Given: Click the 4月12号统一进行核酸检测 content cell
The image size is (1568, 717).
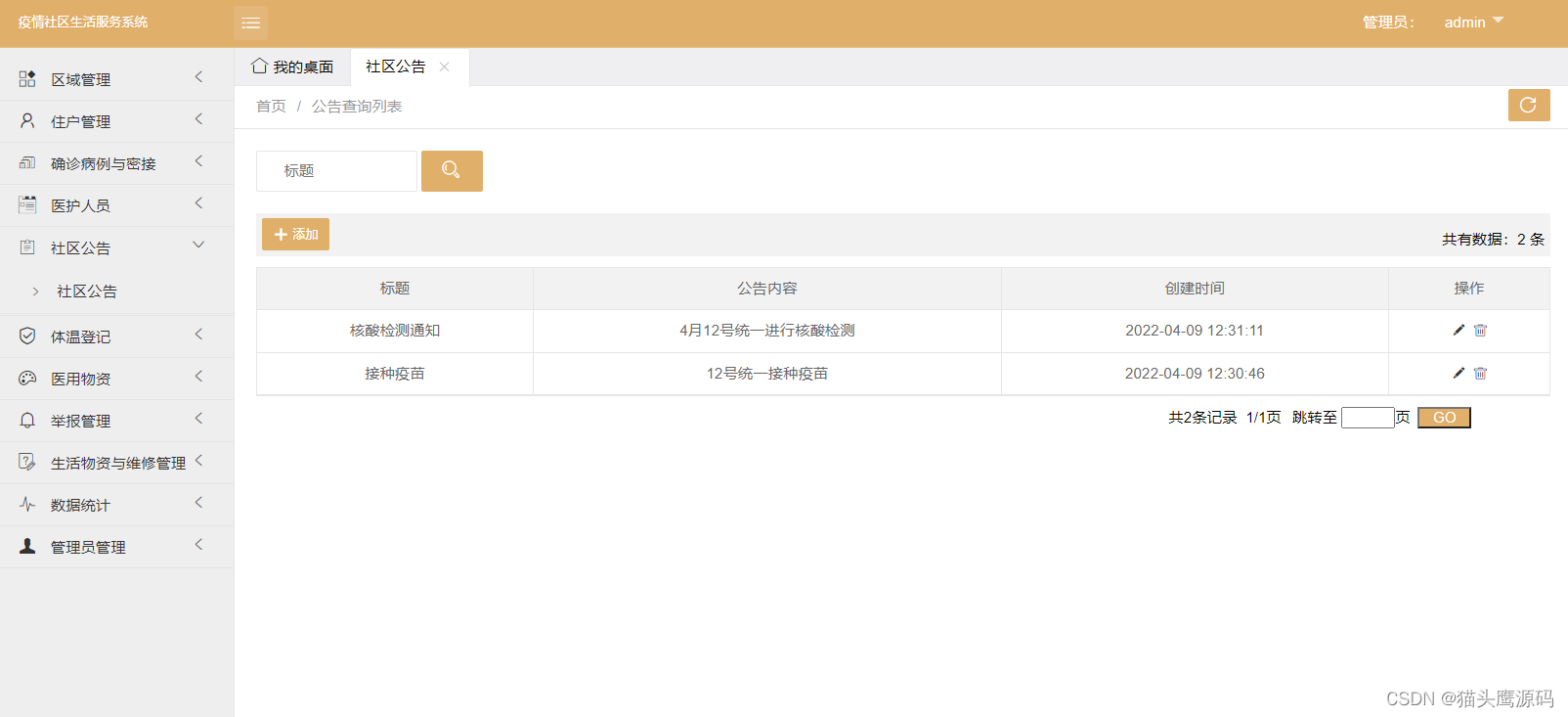Looking at the screenshot, I should coord(767,331).
